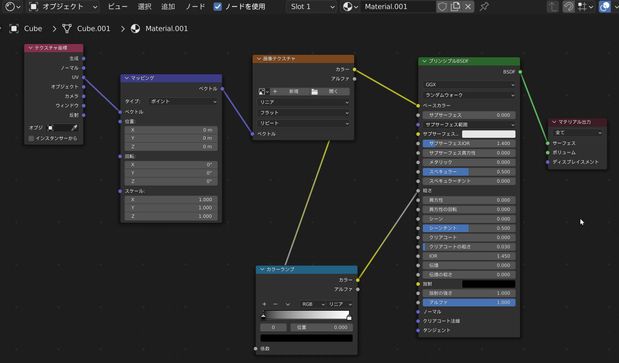Open the Mapping type Point dropdown
The image size is (619, 363).
tap(184, 101)
